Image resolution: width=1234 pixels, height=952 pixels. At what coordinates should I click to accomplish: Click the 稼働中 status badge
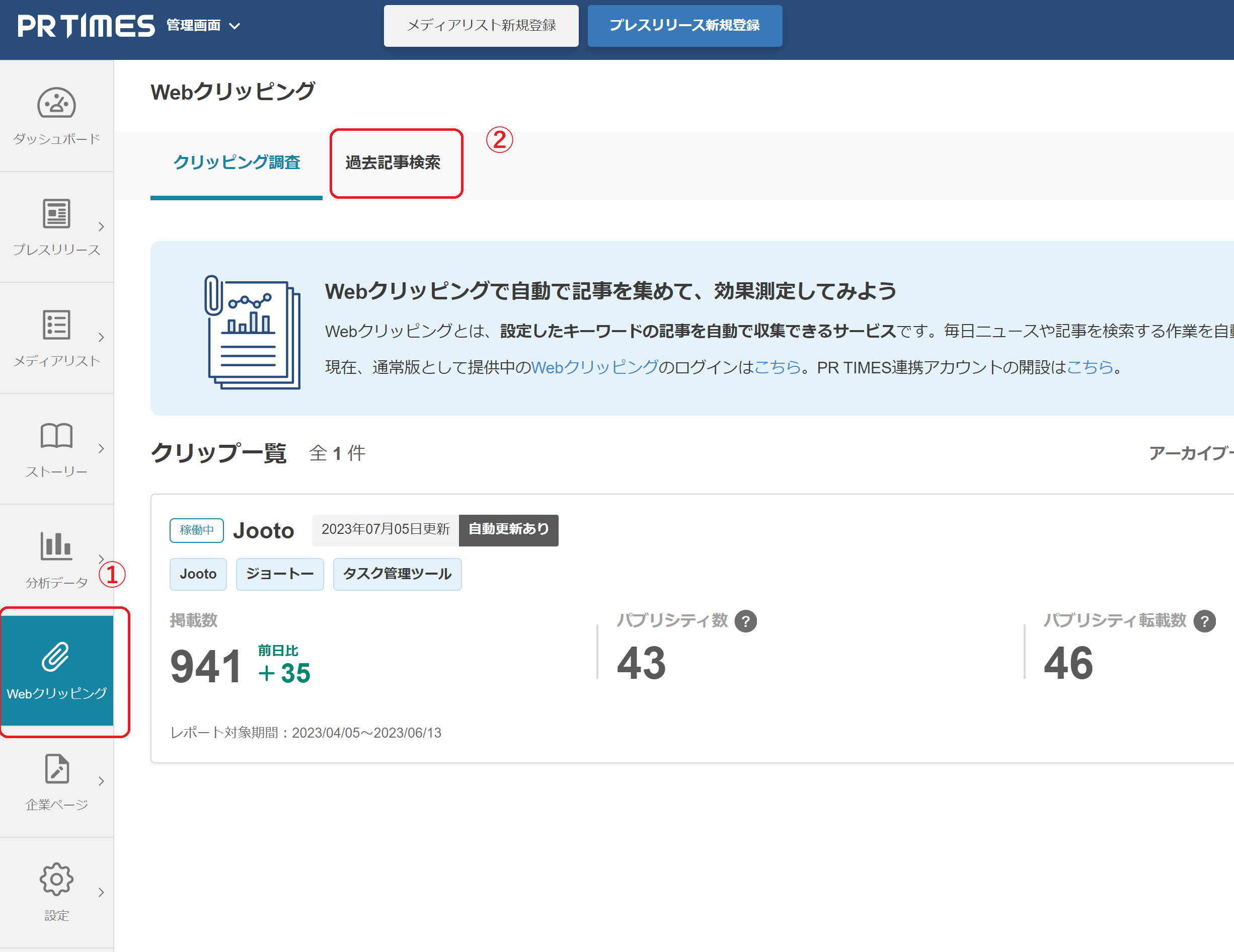pos(197,530)
